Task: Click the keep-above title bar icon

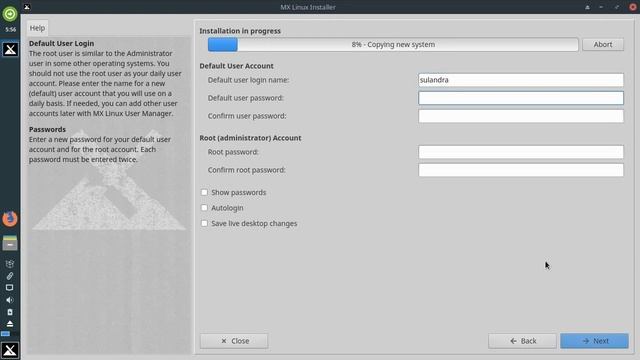Action: point(587,7)
